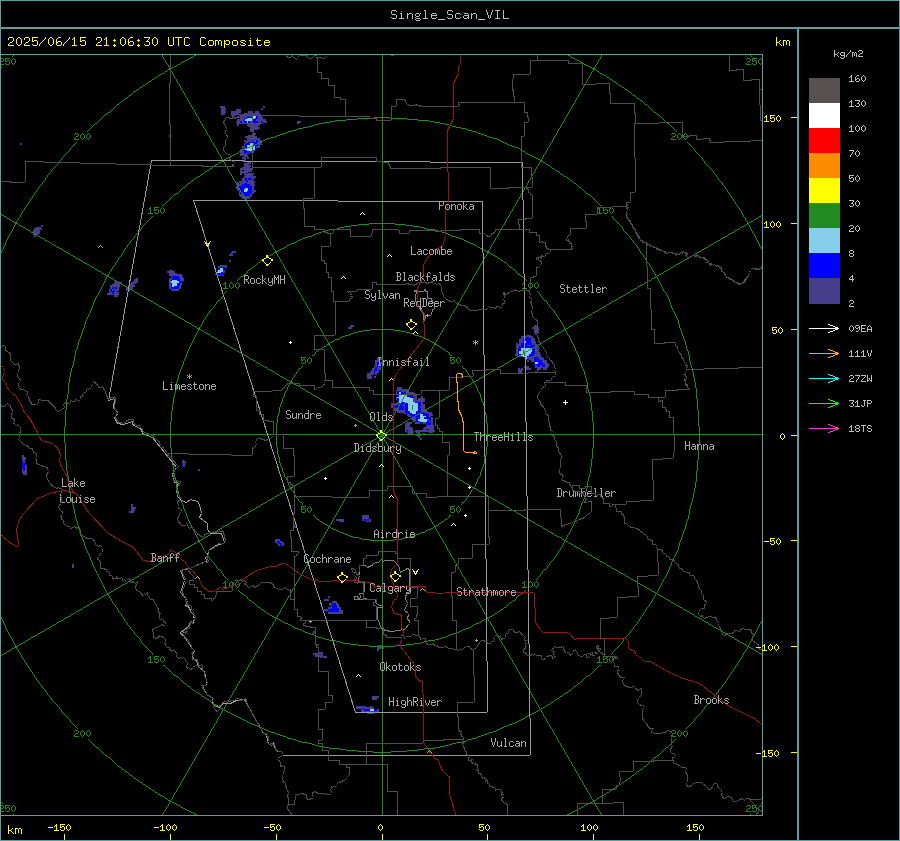Click the Drumheller map label
The height and width of the screenshot is (841, 900).
pyautogui.click(x=586, y=493)
